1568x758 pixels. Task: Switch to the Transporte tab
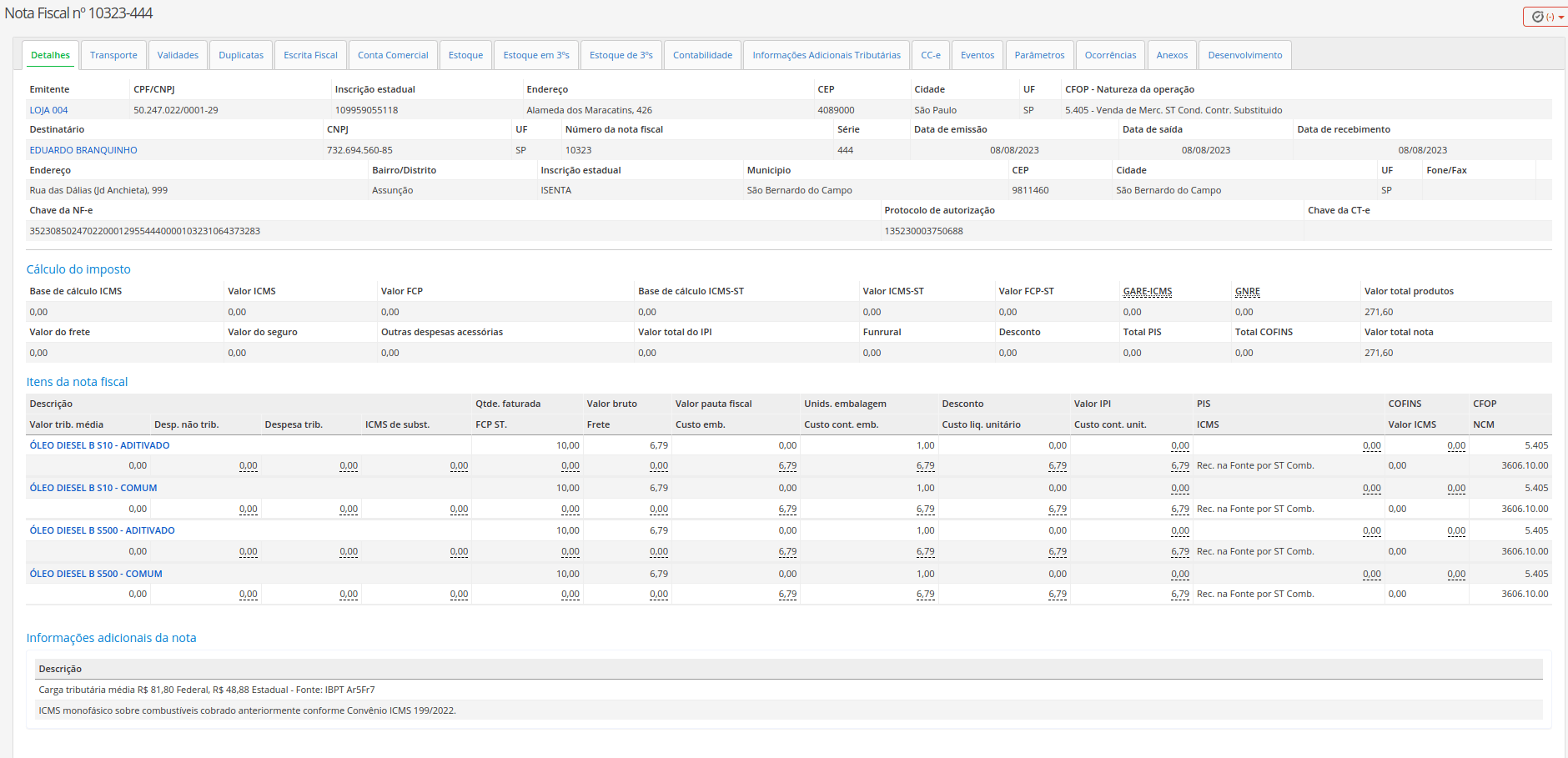point(113,55)
